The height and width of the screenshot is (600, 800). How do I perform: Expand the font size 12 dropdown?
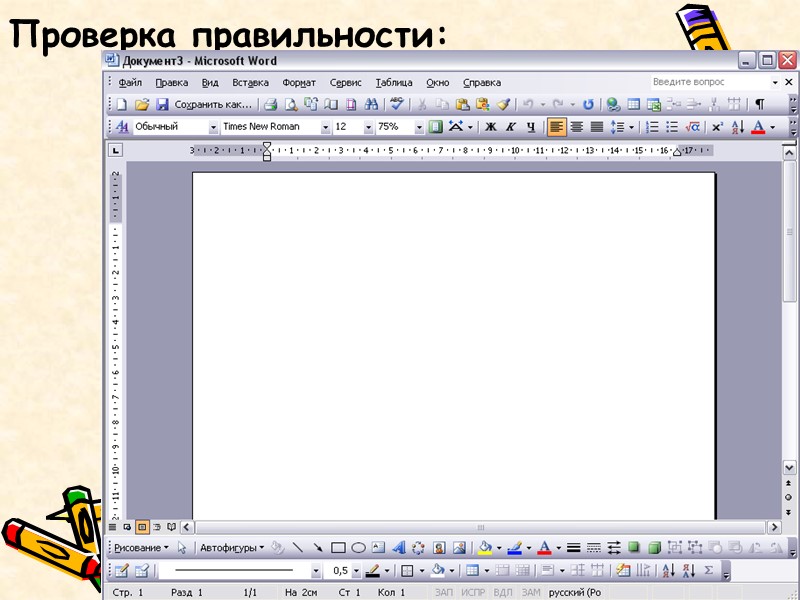pos(368,127)
